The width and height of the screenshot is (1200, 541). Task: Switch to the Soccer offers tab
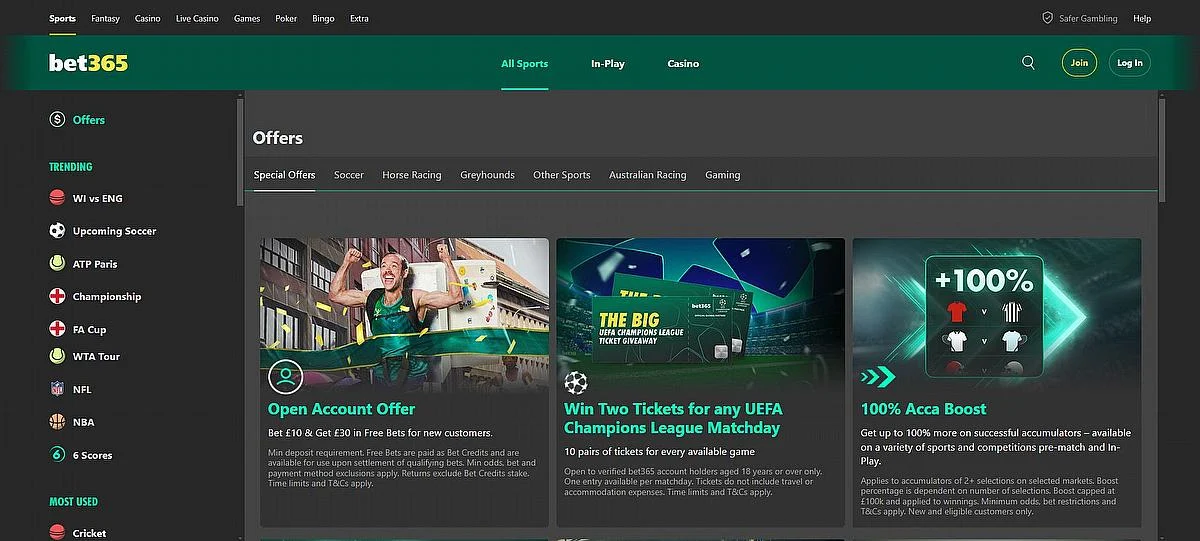tap(349, 175)
